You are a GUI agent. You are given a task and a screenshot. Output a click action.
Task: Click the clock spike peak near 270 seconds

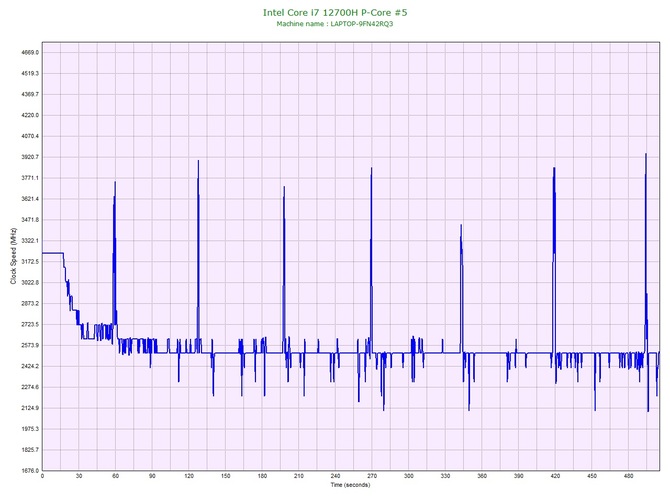pyautogui.click(x=371, y=168)
